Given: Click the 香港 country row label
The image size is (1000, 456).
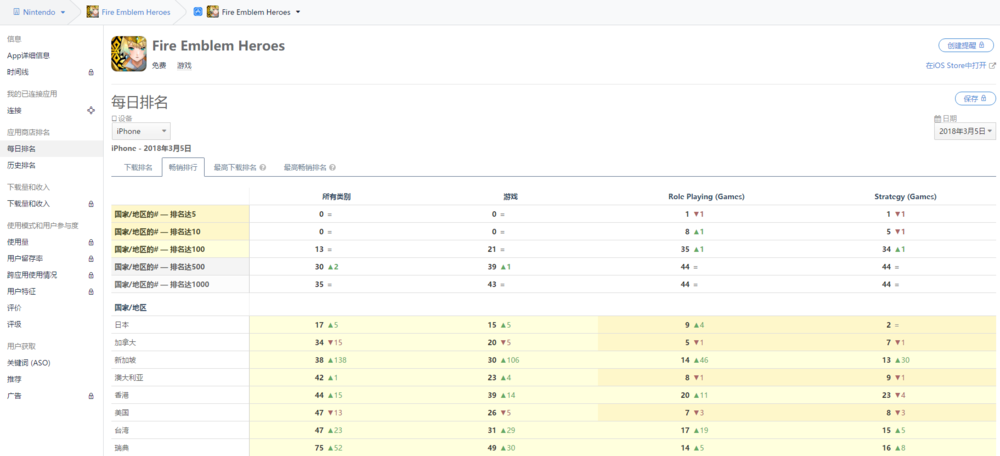Looking at the screenshot, I should 121,395.
